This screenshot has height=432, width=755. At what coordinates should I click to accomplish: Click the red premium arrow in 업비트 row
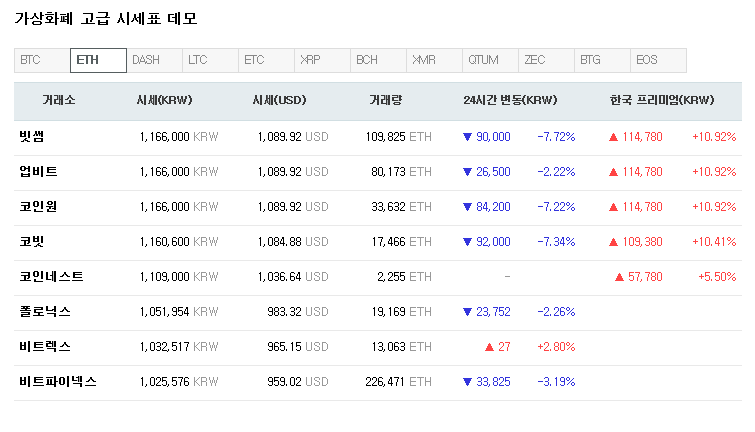point(613,172)
